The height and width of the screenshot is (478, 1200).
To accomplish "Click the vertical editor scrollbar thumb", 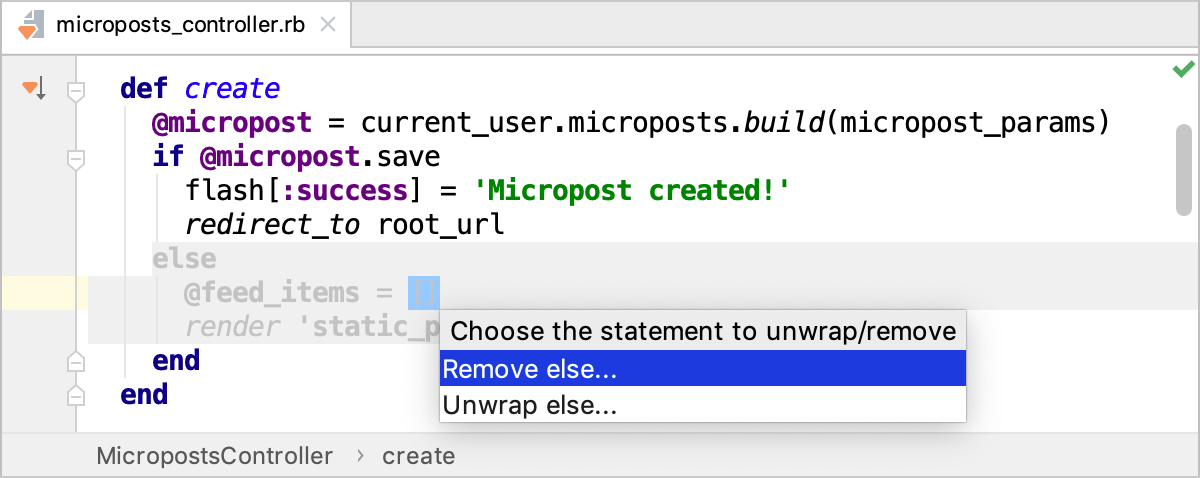I will coord(1183,170).
